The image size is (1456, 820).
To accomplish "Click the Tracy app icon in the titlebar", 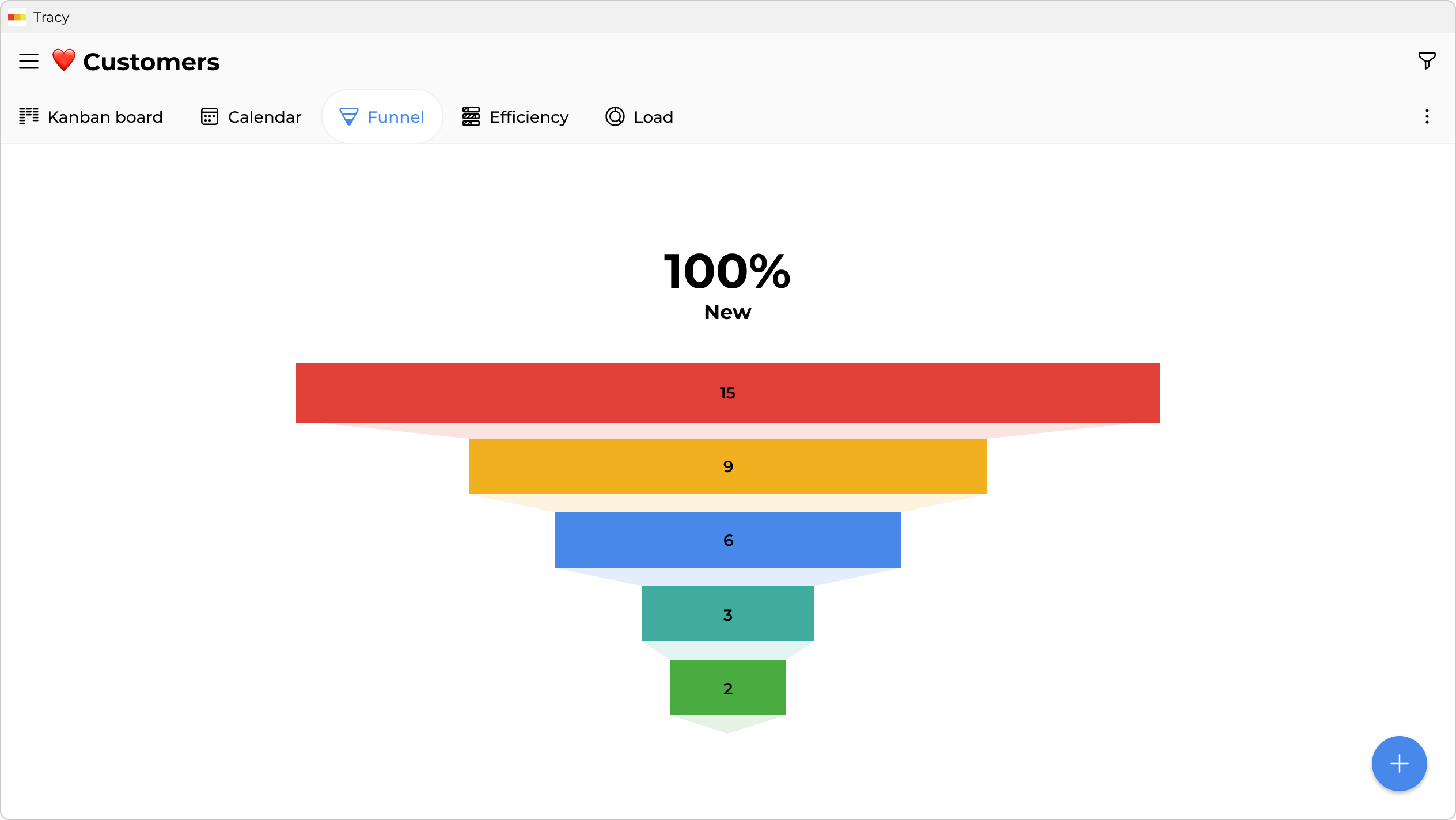I will point(17,17).
